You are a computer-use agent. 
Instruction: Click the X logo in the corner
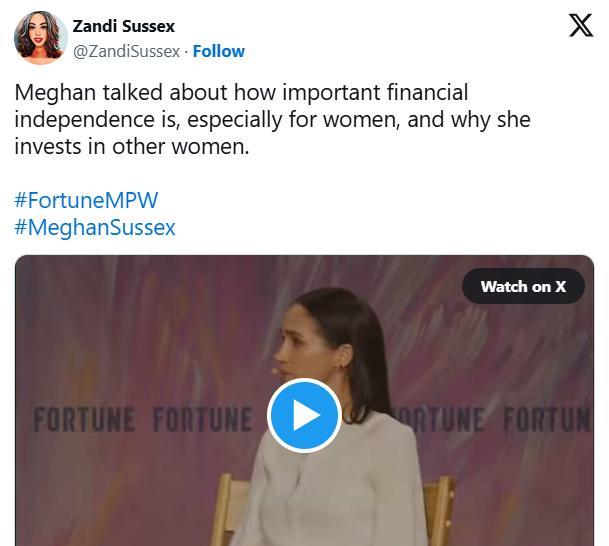[x=580, y=25]
